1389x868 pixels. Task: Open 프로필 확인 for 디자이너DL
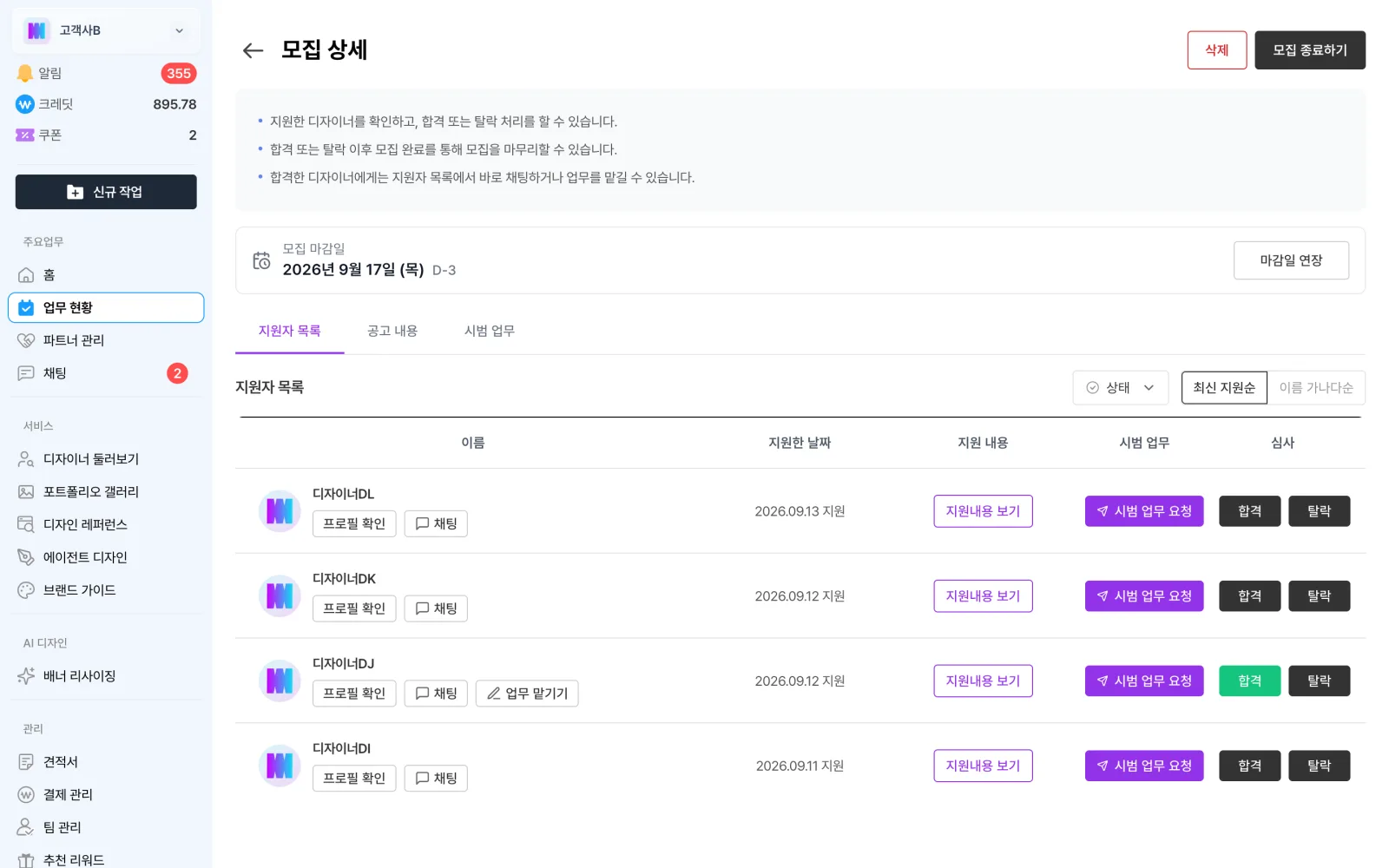[x=354, y=523]
